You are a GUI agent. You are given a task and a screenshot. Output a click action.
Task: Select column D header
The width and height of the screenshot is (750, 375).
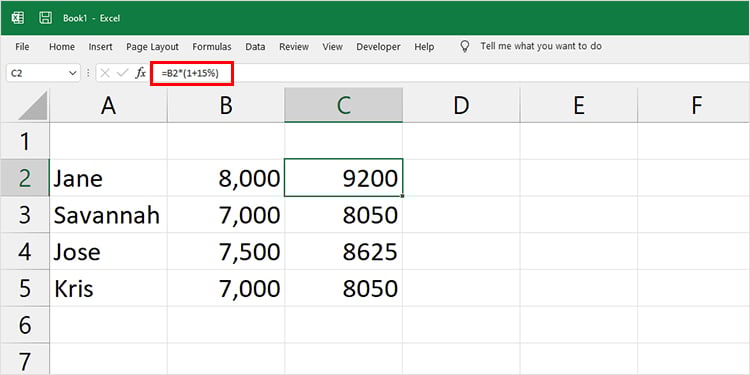[461, 106]
